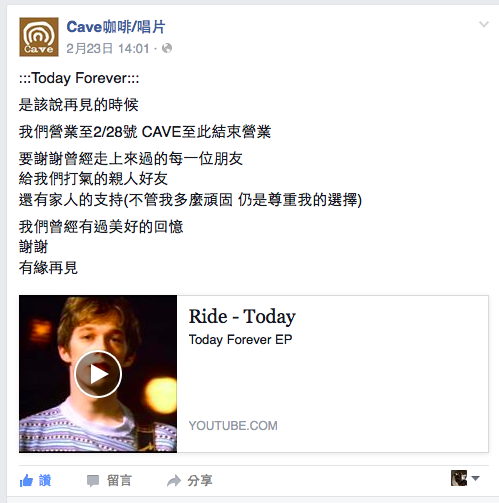This screenshot has width=499, height=503.
Task: Click the Today Forever EP description text
Action: tap(240, 340)
